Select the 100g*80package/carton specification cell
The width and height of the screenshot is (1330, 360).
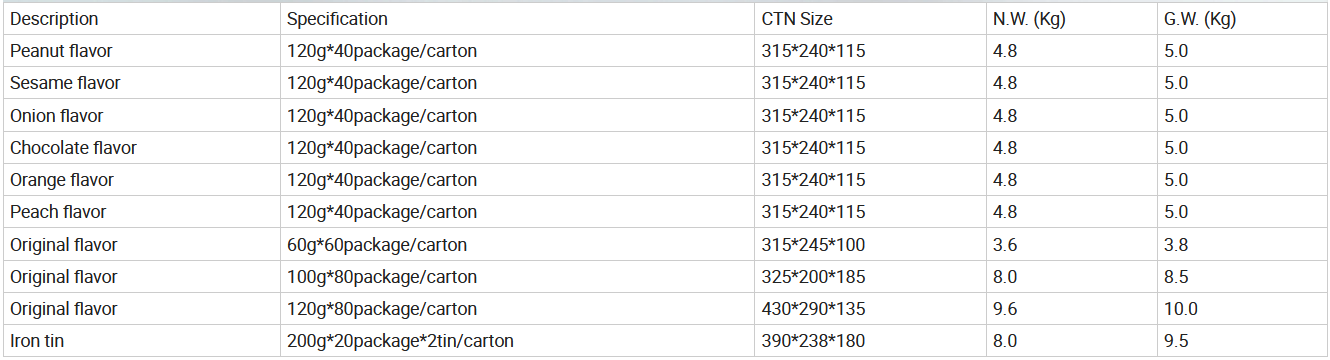point(517,277)
